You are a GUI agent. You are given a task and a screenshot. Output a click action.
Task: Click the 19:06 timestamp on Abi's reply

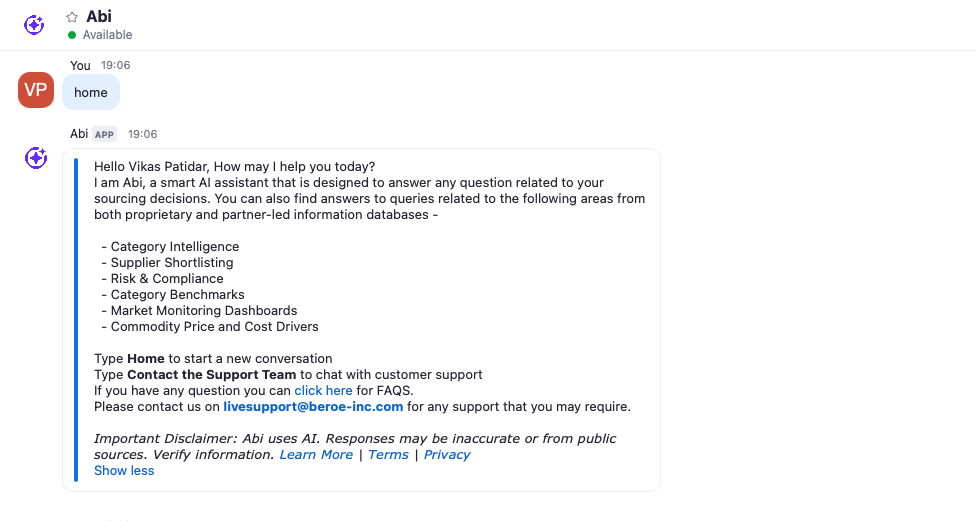click(142, 134)
